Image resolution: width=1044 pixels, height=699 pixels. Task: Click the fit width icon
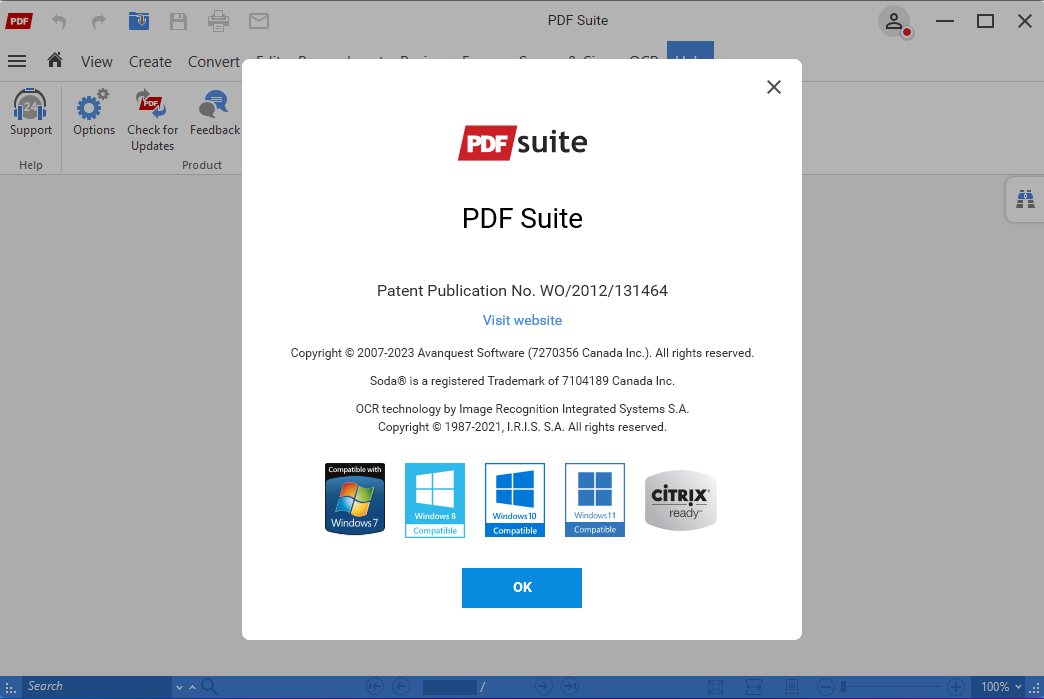(754, 686)
